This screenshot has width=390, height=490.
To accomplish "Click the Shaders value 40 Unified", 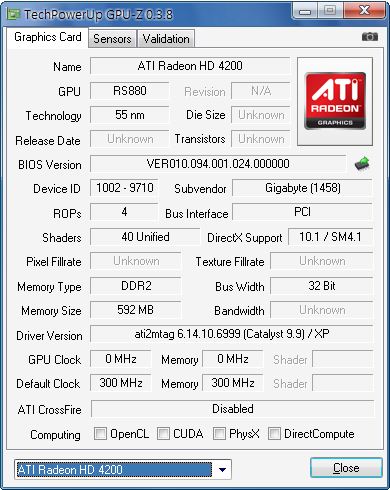I will pyautogui.click(x=145, y=237).
